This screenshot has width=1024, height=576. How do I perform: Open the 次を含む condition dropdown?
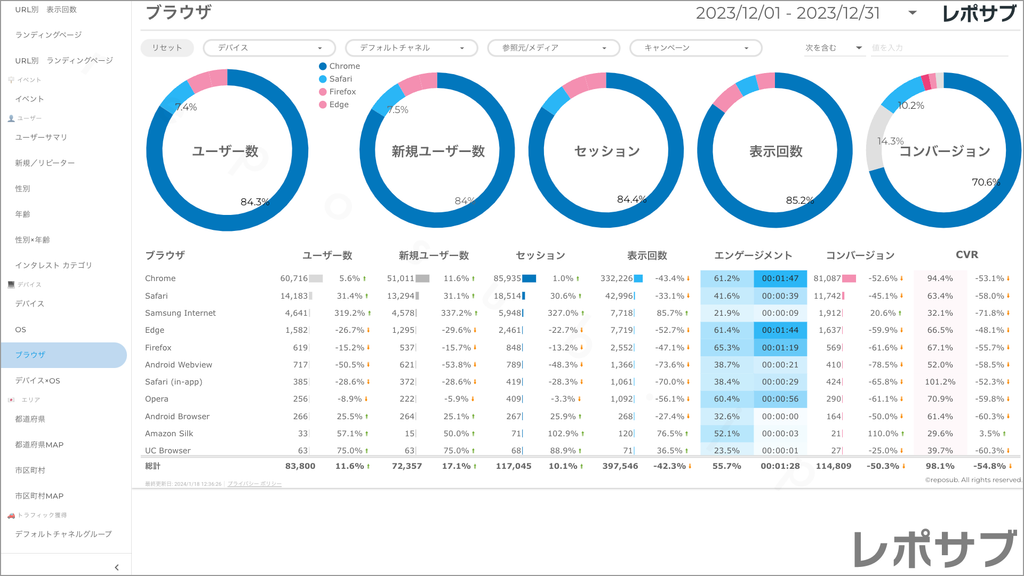click(833, 48)
